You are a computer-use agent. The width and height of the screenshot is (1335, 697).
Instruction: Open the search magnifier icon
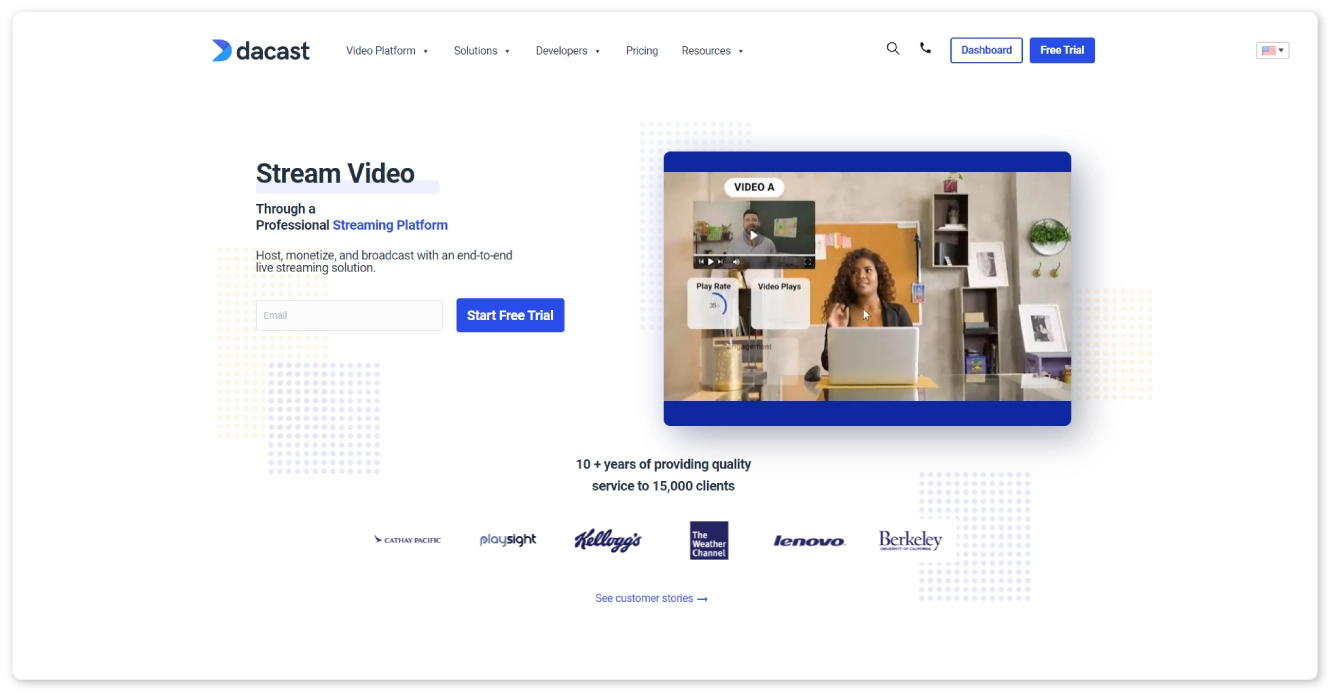pos(893,48)
